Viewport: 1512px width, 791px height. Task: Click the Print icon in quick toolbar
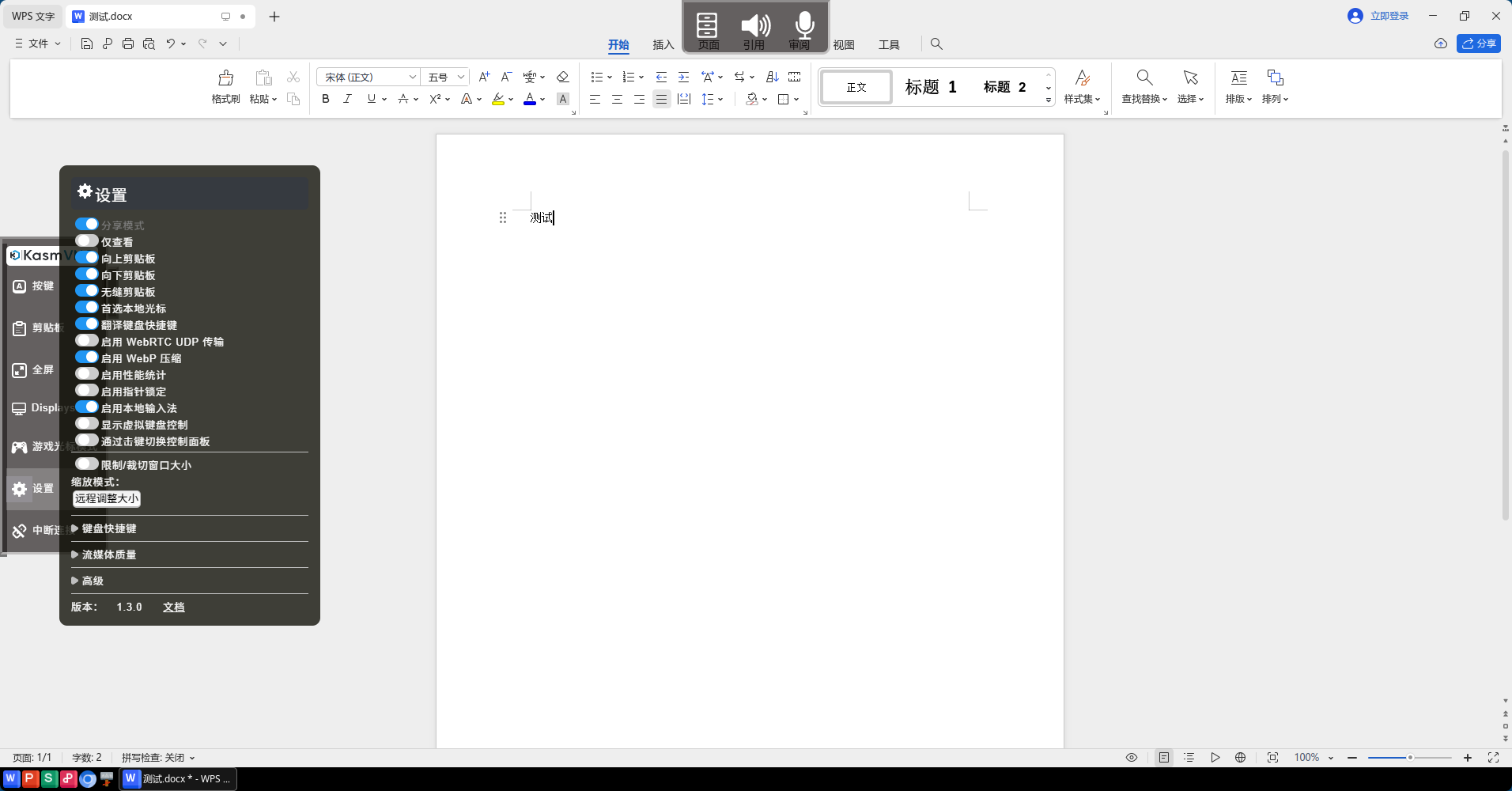point(128,44)
